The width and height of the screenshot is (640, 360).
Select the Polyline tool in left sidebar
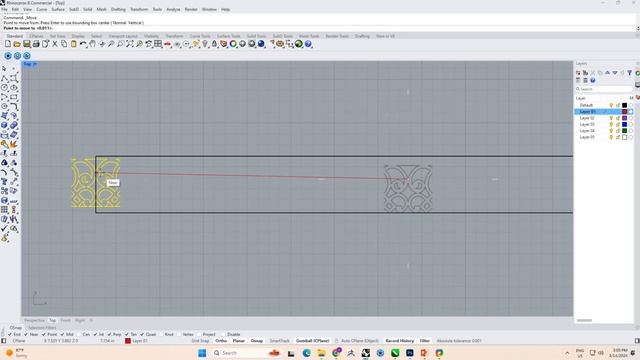point(4,78)
